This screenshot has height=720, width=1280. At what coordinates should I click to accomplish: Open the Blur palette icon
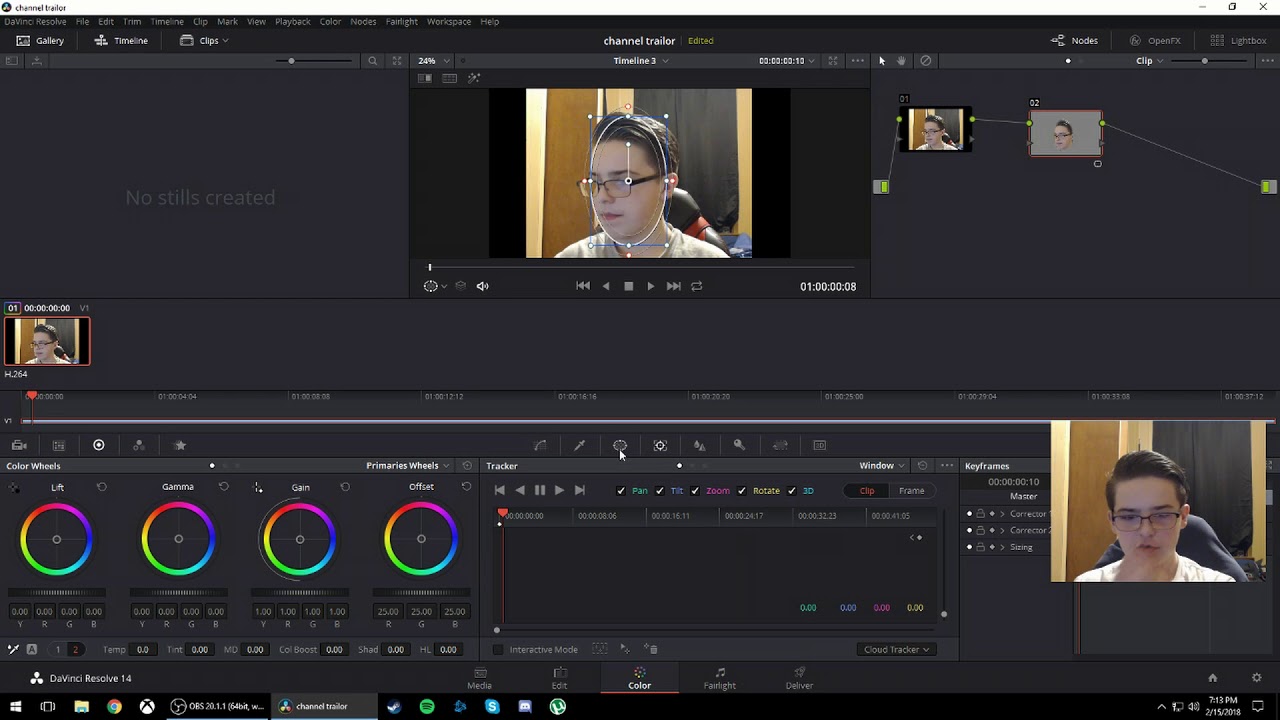699,445
